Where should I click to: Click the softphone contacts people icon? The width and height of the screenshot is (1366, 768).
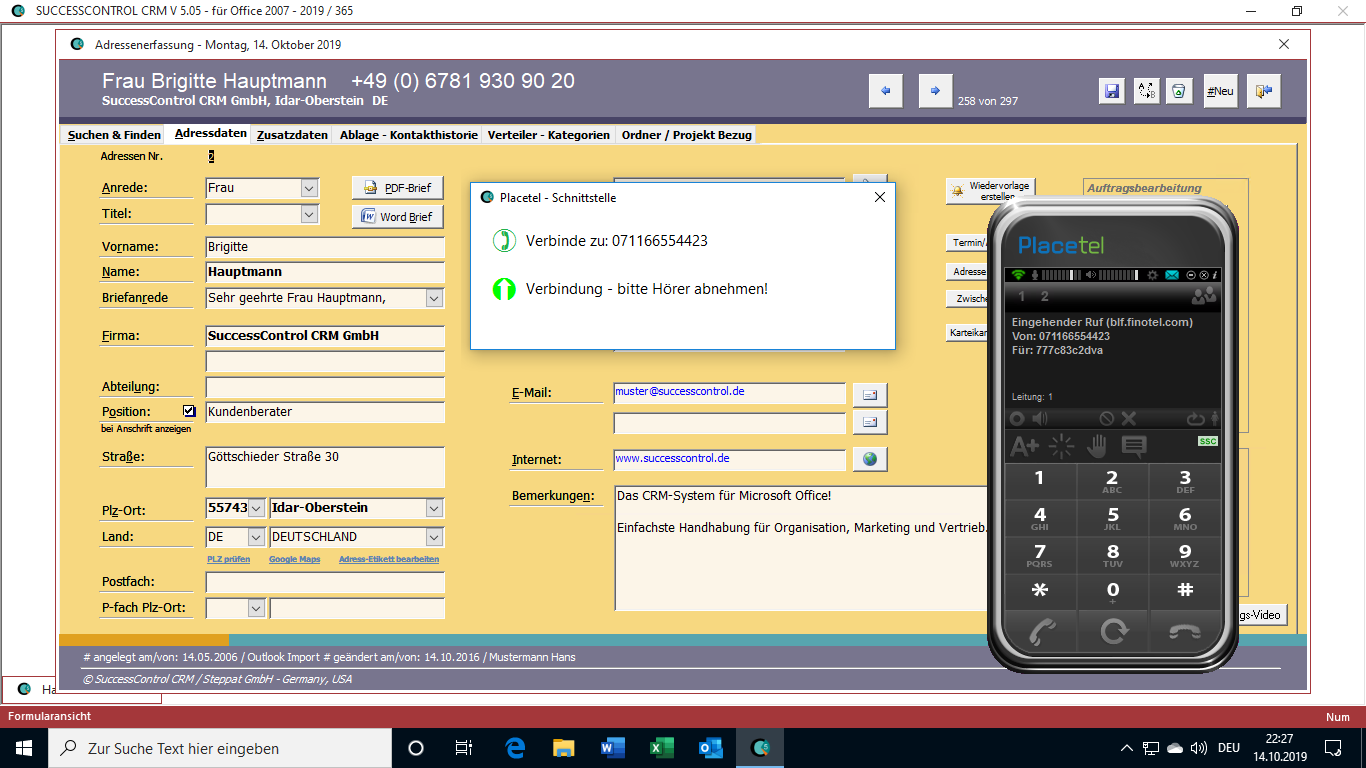pos(1204,296)
